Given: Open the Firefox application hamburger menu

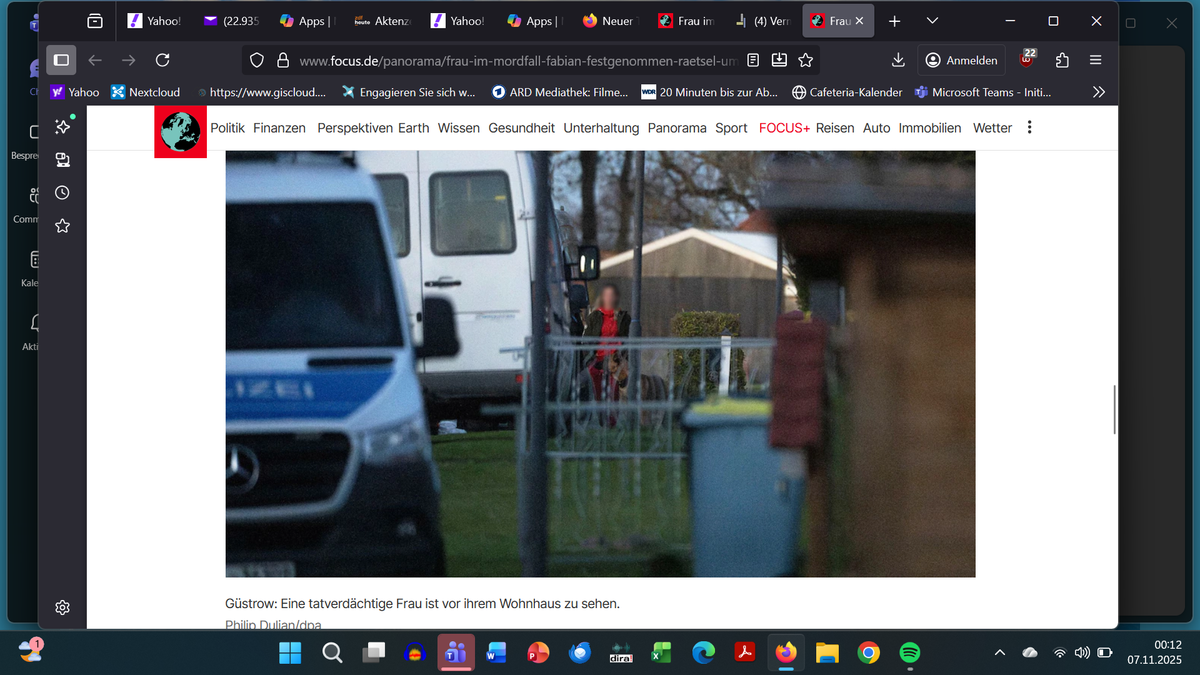Looking at the screenshot, I should (1095, 60).
